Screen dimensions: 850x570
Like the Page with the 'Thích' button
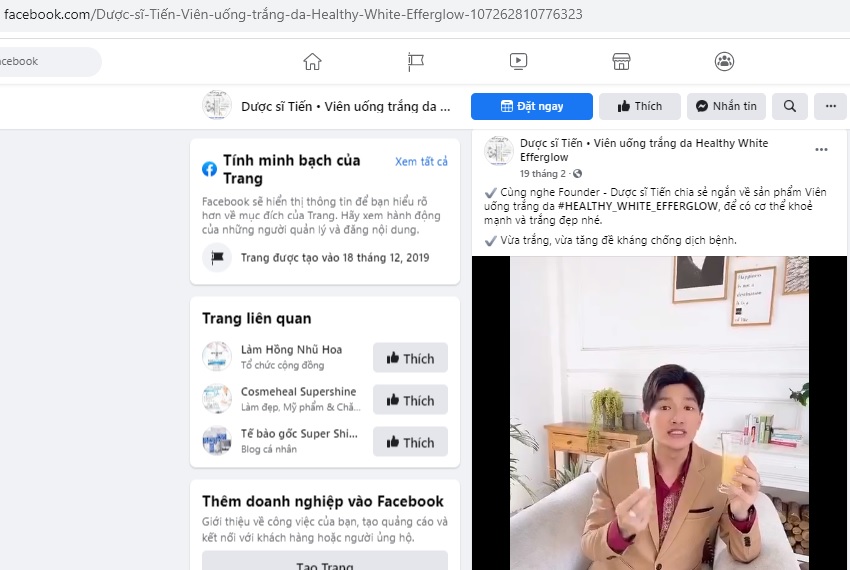click(640, 106)
